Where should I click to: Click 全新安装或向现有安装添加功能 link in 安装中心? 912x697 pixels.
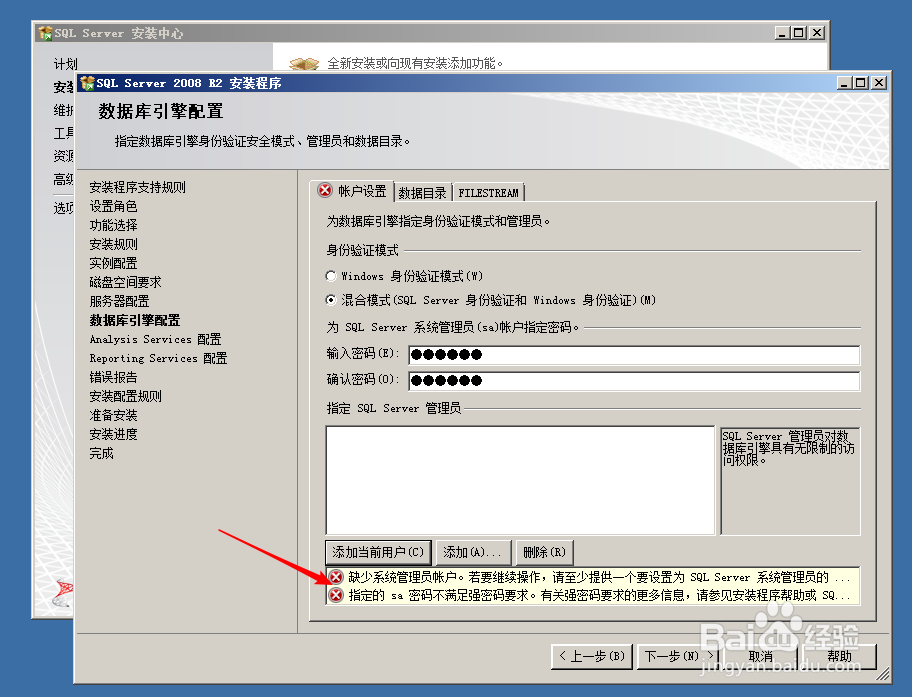coord(415,63)
